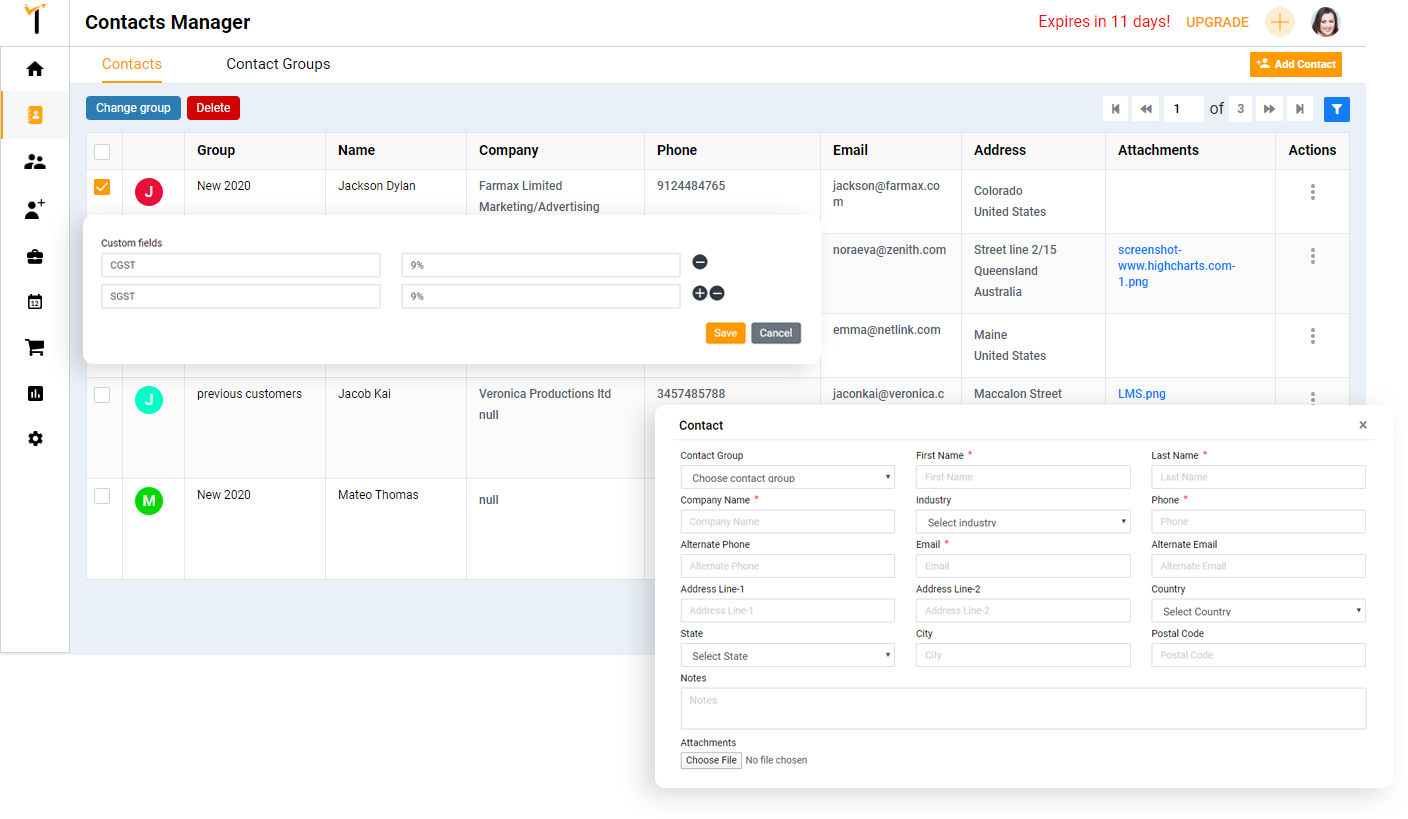Cancel the custom fields popup
The width and height of the screenshot is (1408, 819).
tap(776, 333)
